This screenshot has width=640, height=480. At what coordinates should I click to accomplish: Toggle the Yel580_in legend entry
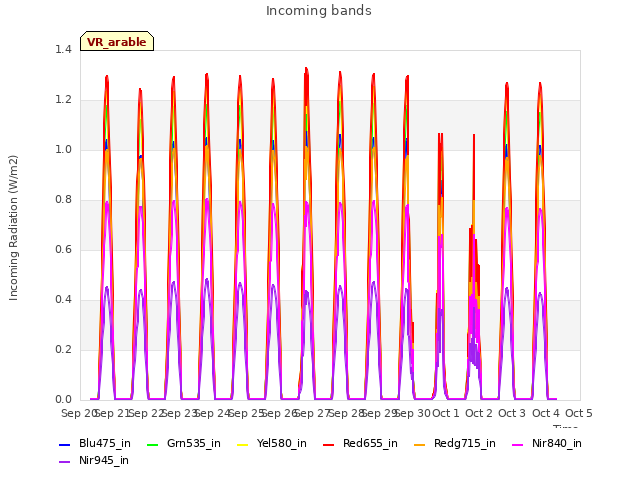272,444
